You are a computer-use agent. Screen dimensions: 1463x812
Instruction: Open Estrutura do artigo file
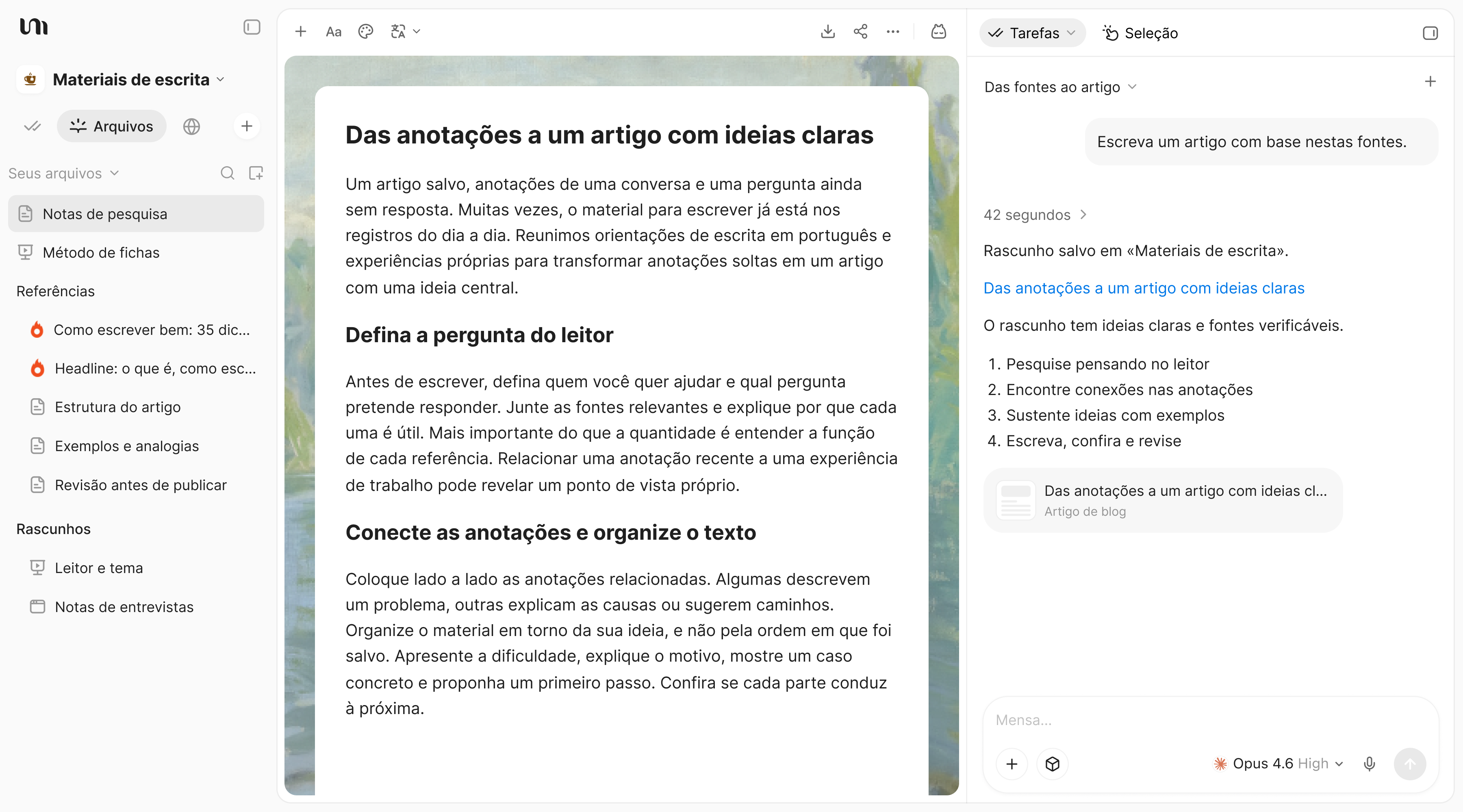pyautogui.click(x=143, y=407)
